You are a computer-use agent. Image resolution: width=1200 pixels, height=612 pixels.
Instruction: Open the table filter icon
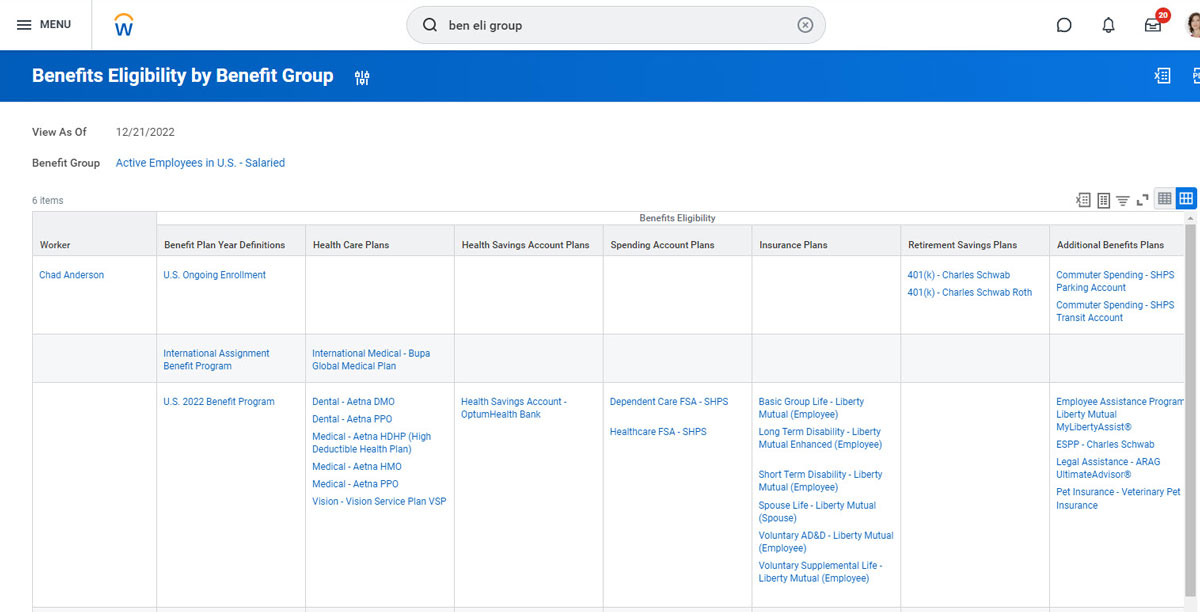[1122, 200]
